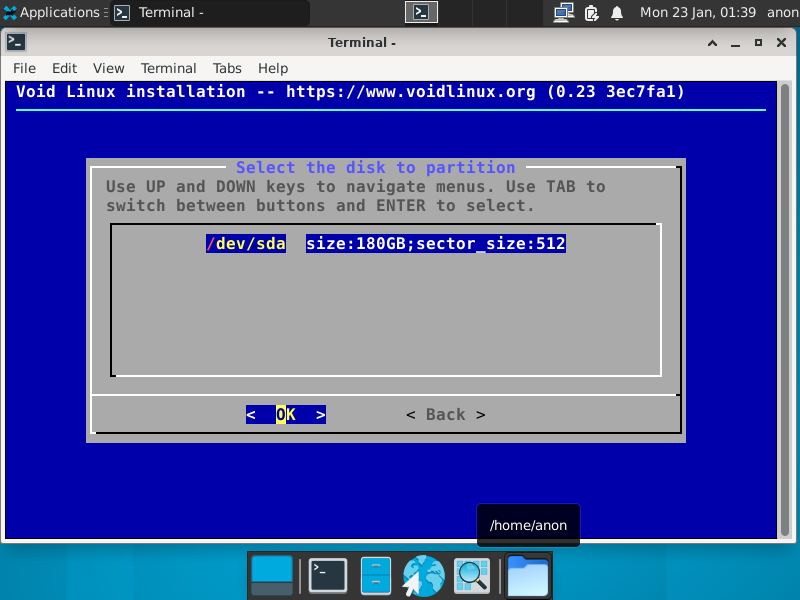Show notifications via the bell icon
Screen dimensions: 800x600
pyautogui.click(x=617, y=13)
